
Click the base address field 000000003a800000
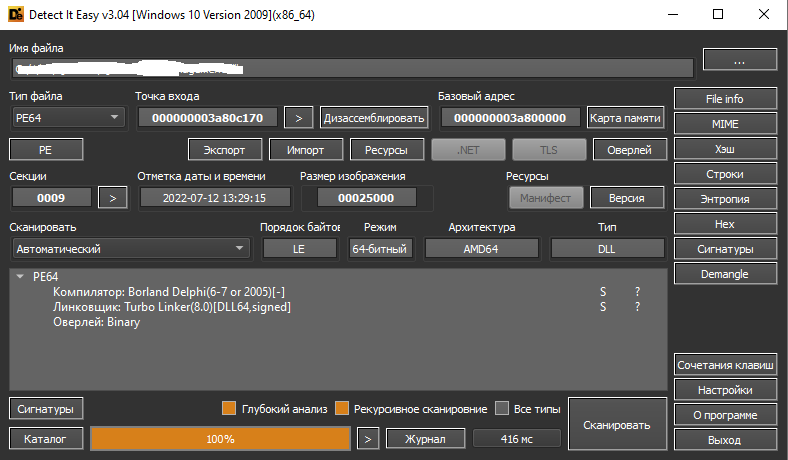pyautogui.click(x=510, y=118)
